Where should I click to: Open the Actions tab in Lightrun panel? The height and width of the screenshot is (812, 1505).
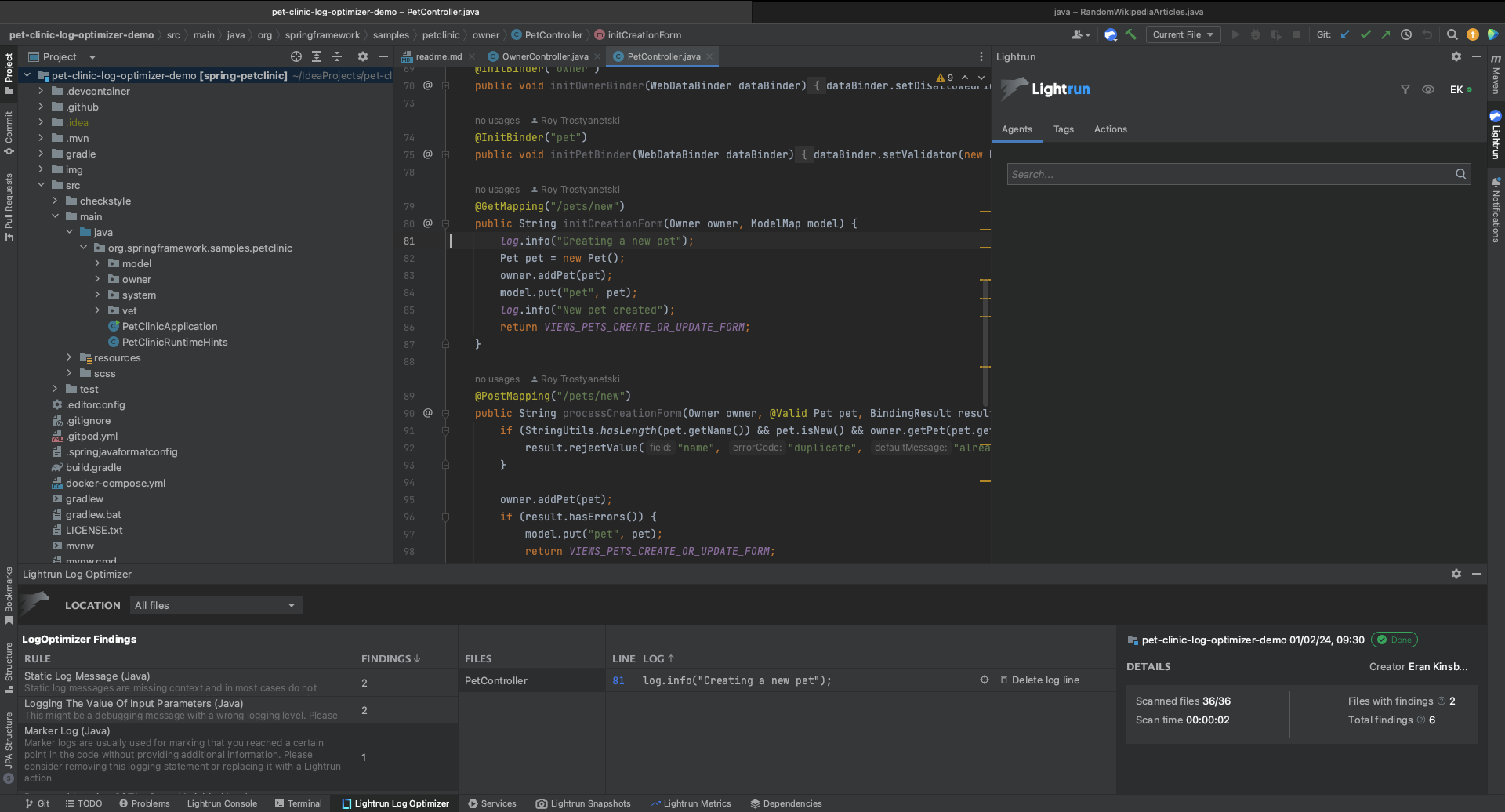coord(1110,129)
